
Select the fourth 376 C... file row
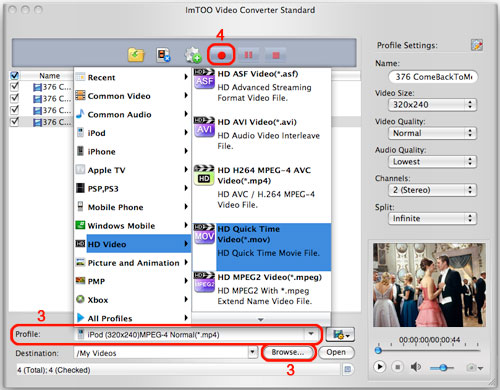point(41,122)
